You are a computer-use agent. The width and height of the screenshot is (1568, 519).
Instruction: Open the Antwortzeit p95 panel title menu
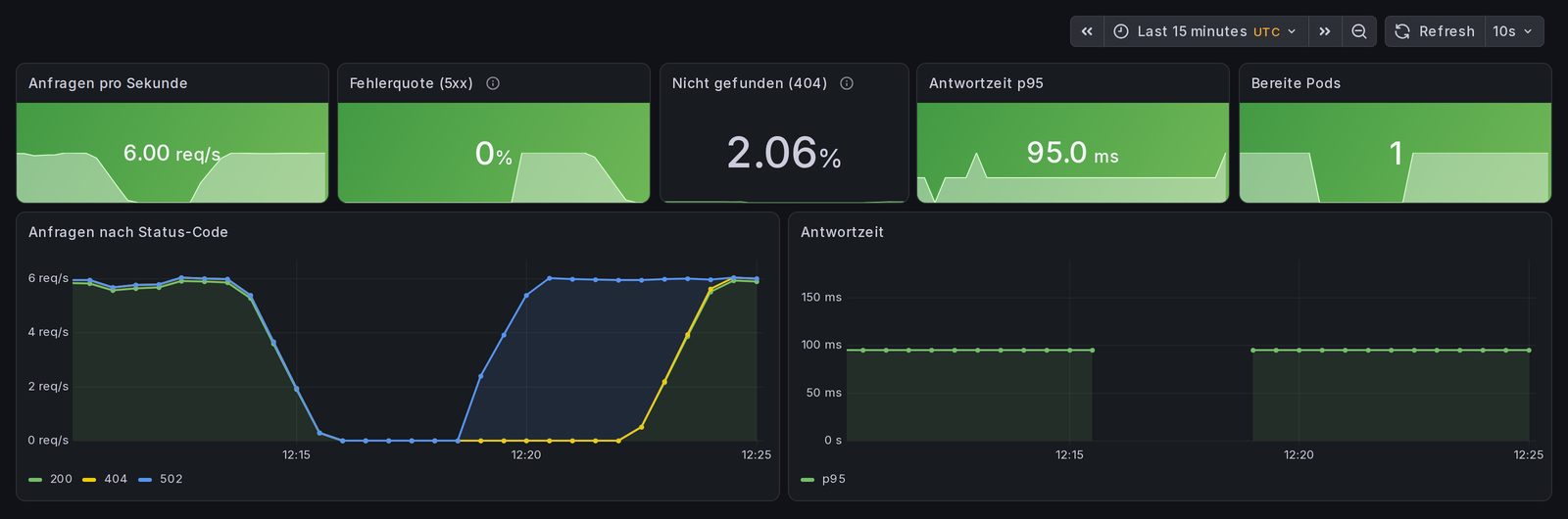click(986, 83)
